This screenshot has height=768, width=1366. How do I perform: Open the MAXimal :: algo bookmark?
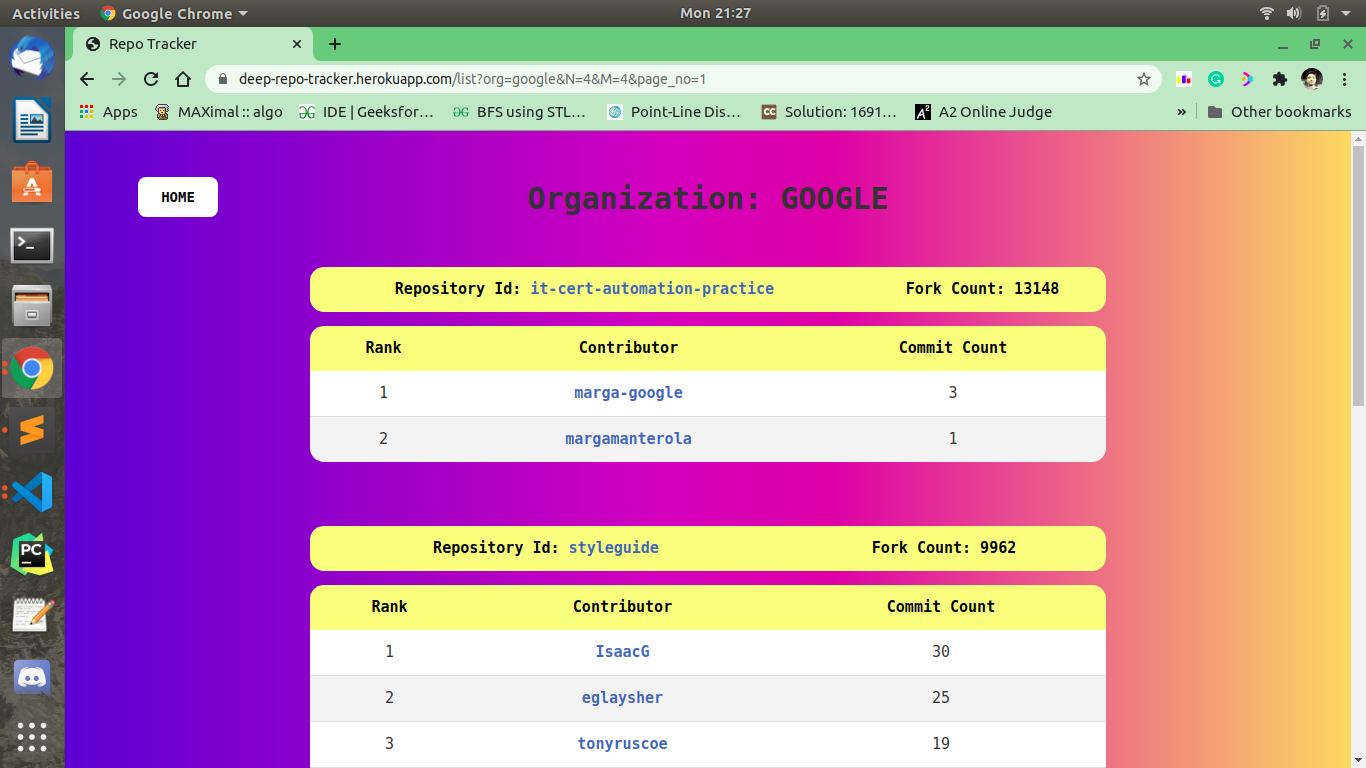pos(219,112)
